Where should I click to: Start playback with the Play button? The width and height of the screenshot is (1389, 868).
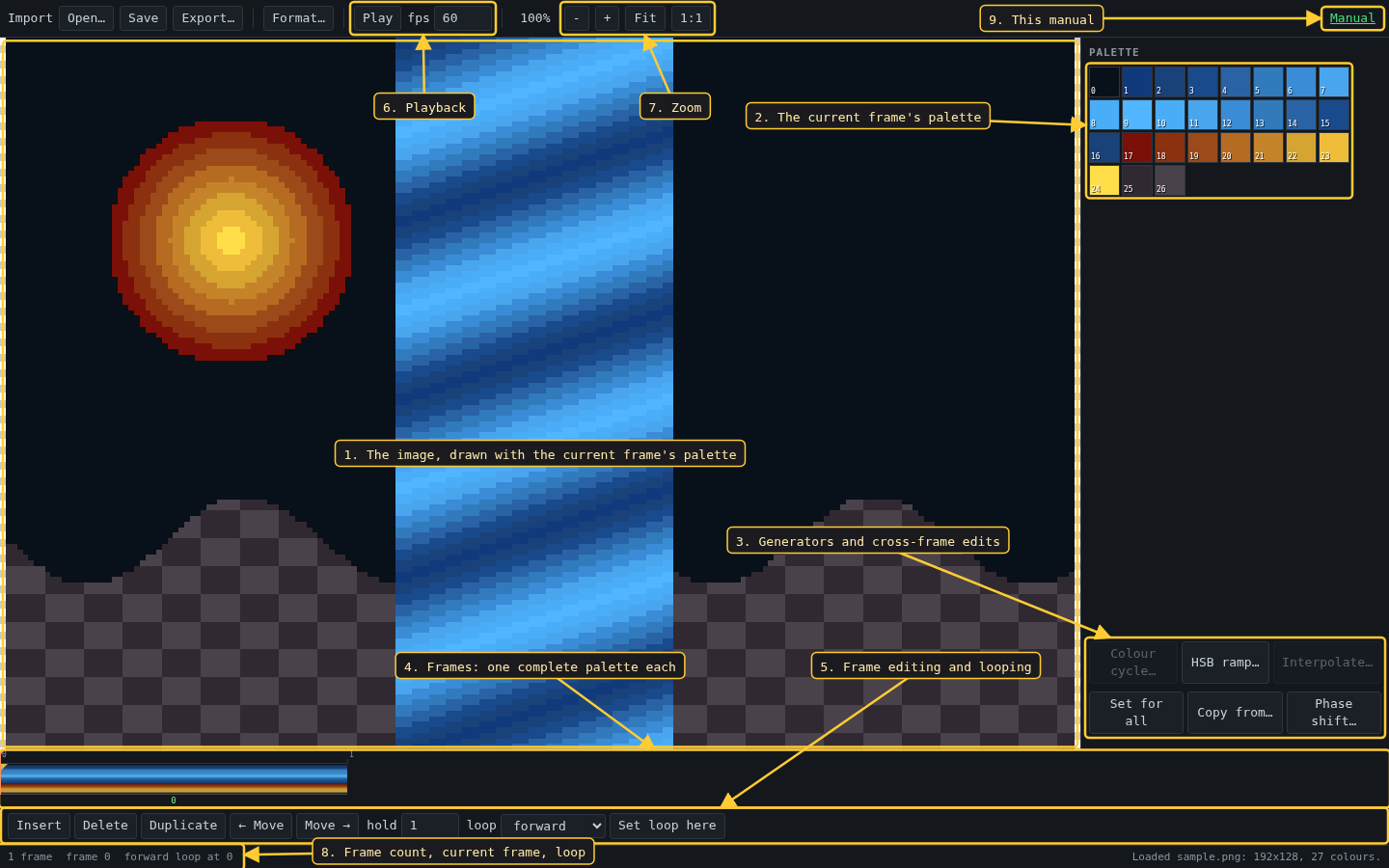(x=377, y=18)
